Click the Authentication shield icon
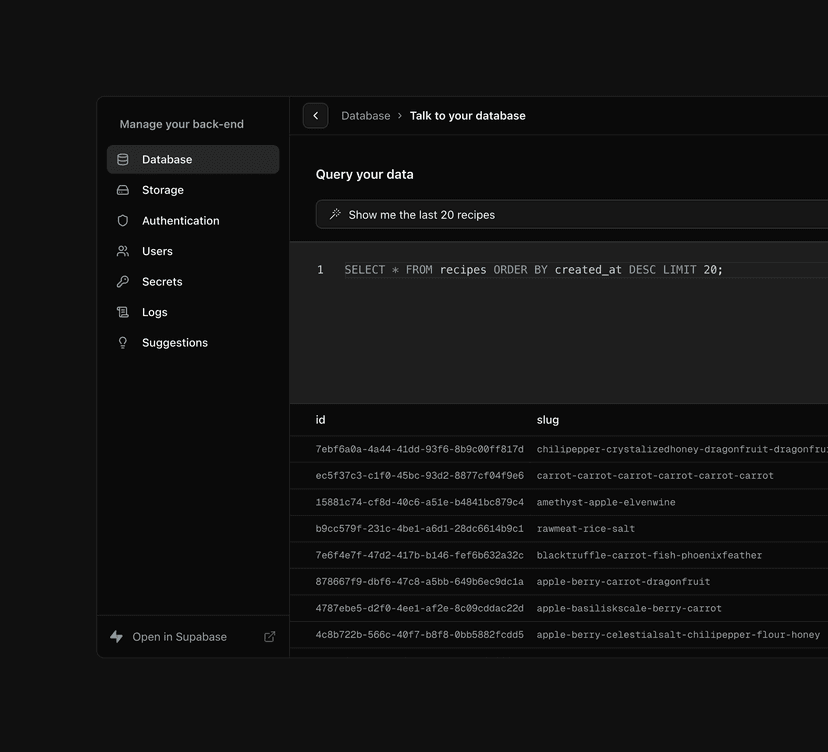The width and height of the screenshot is (828, 752). point(123,220)
